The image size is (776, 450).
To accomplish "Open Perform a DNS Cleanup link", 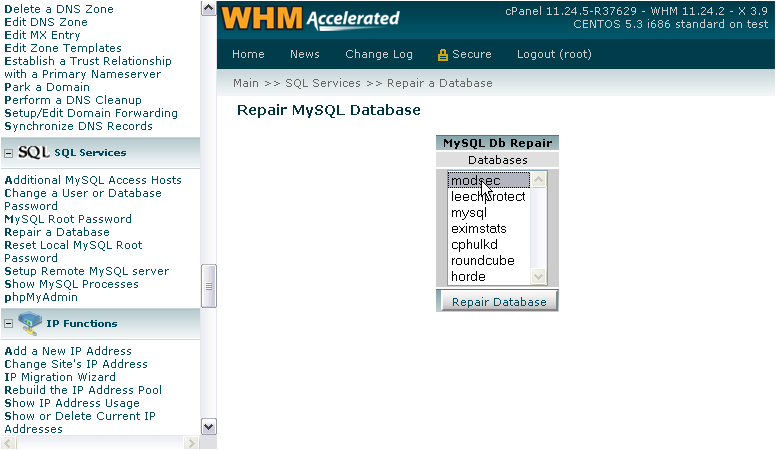I will [73, 100].
